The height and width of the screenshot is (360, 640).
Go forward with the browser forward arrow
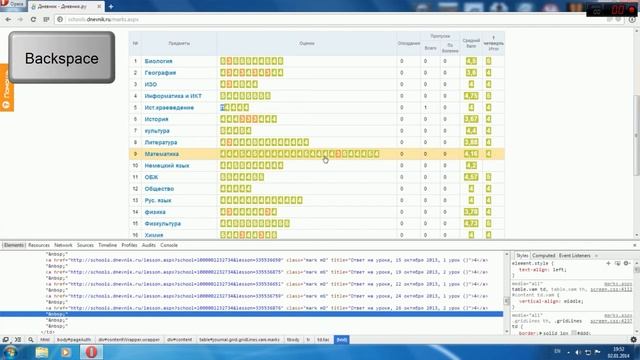point(20,19)
